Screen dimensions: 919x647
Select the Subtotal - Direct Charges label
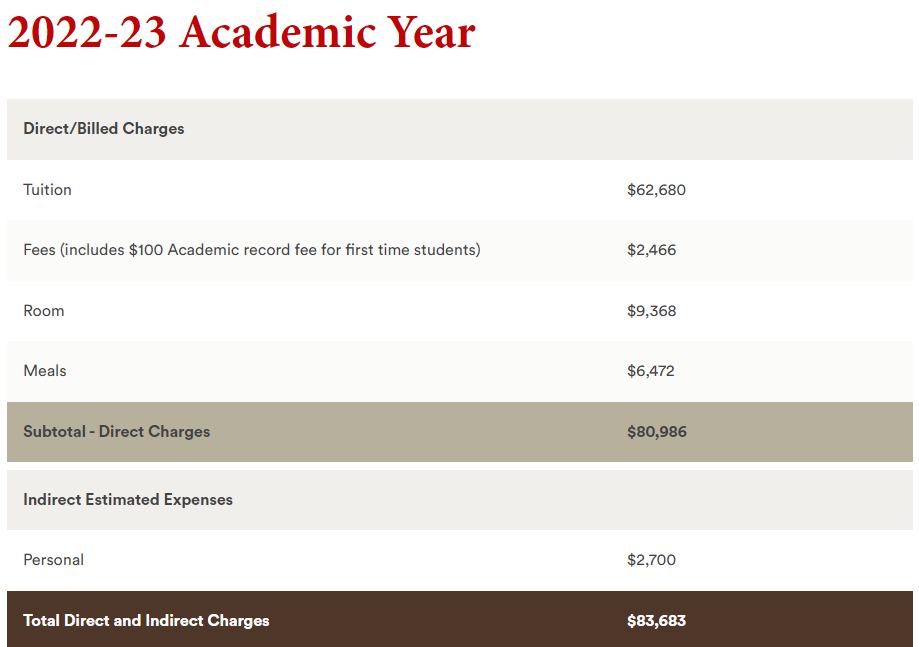[117, 432]
